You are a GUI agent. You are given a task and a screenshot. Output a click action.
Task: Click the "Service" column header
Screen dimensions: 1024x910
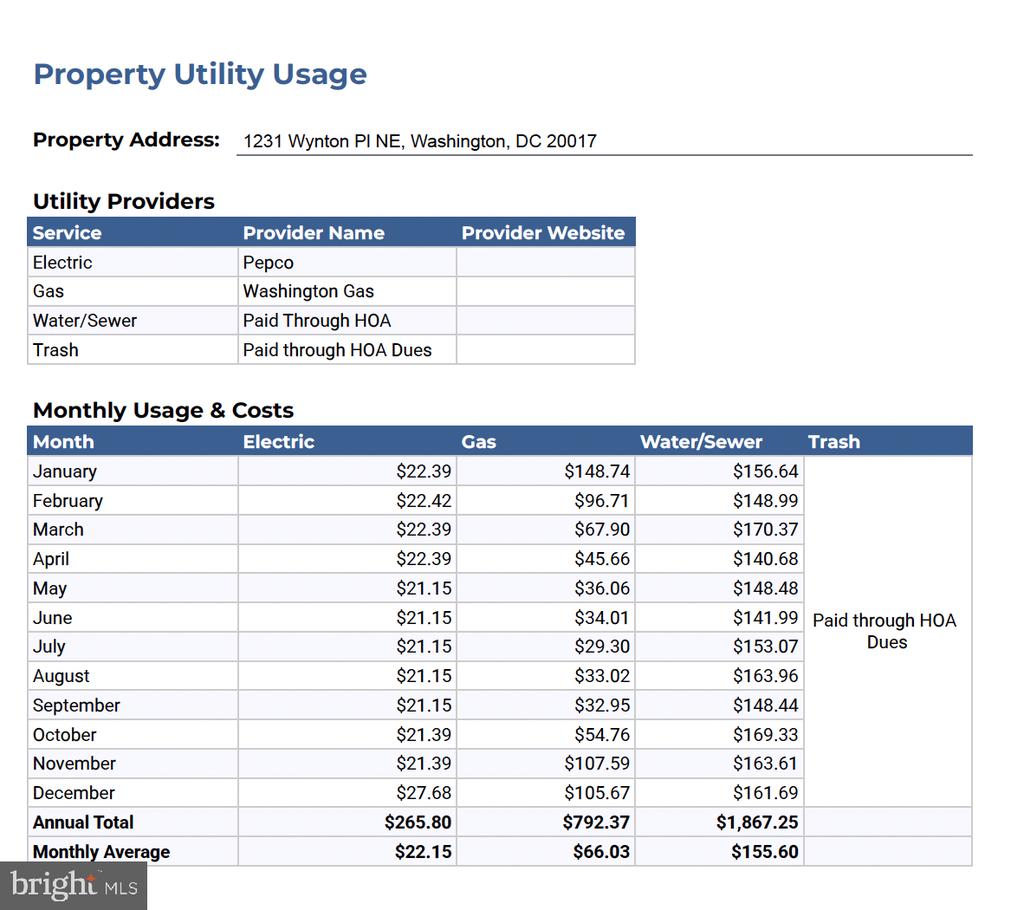pos(67,233)
